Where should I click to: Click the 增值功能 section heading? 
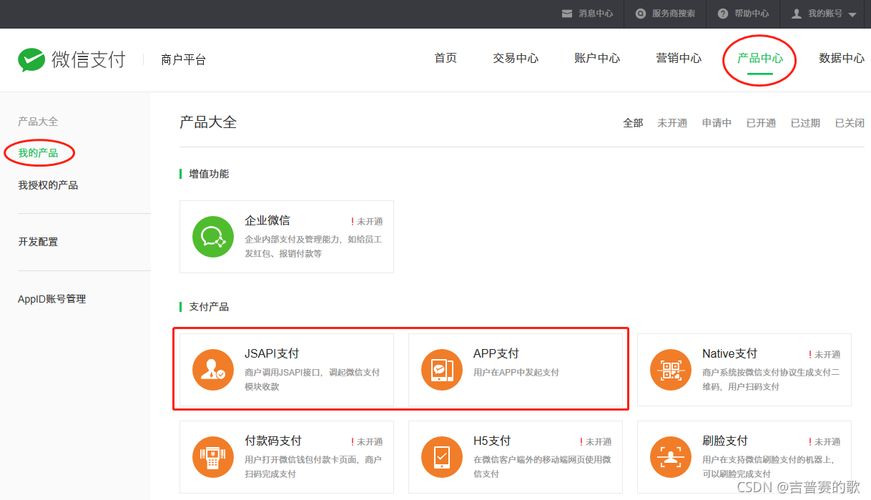pyautogui.click(x=209, y=174)
